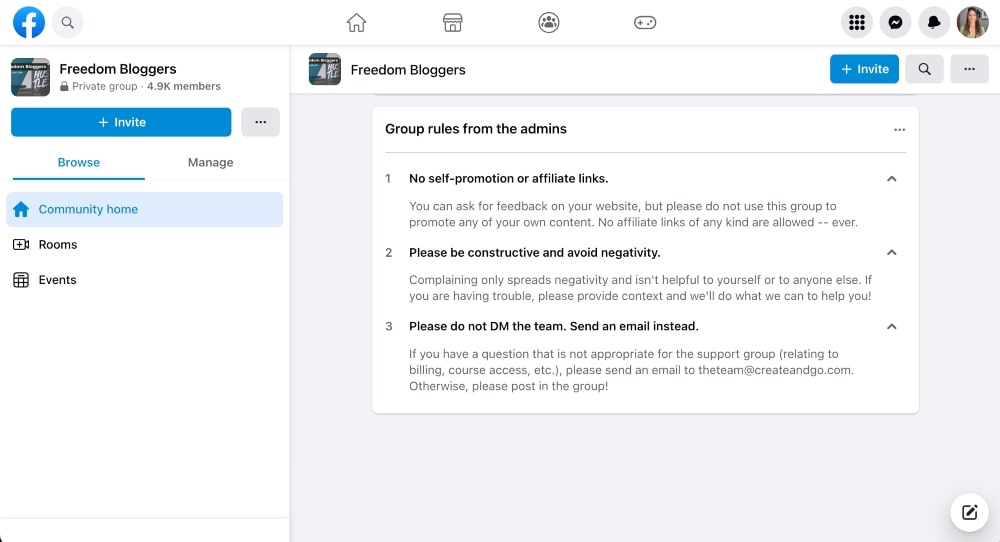Open the Gaming controller icon
Image resolution: width=1000 pixels, height=542 pixels.
coord(645,22)
